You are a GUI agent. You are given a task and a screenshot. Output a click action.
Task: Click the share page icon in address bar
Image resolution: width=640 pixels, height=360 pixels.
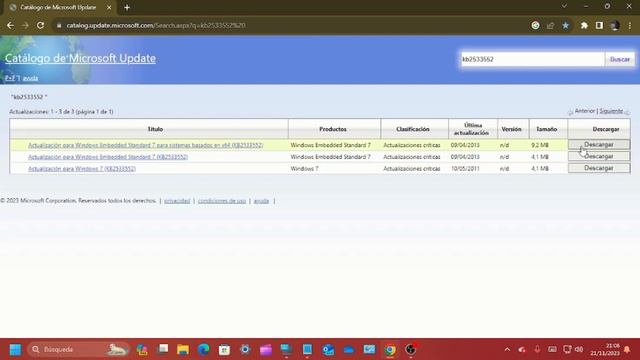click(x=551, y=25)
